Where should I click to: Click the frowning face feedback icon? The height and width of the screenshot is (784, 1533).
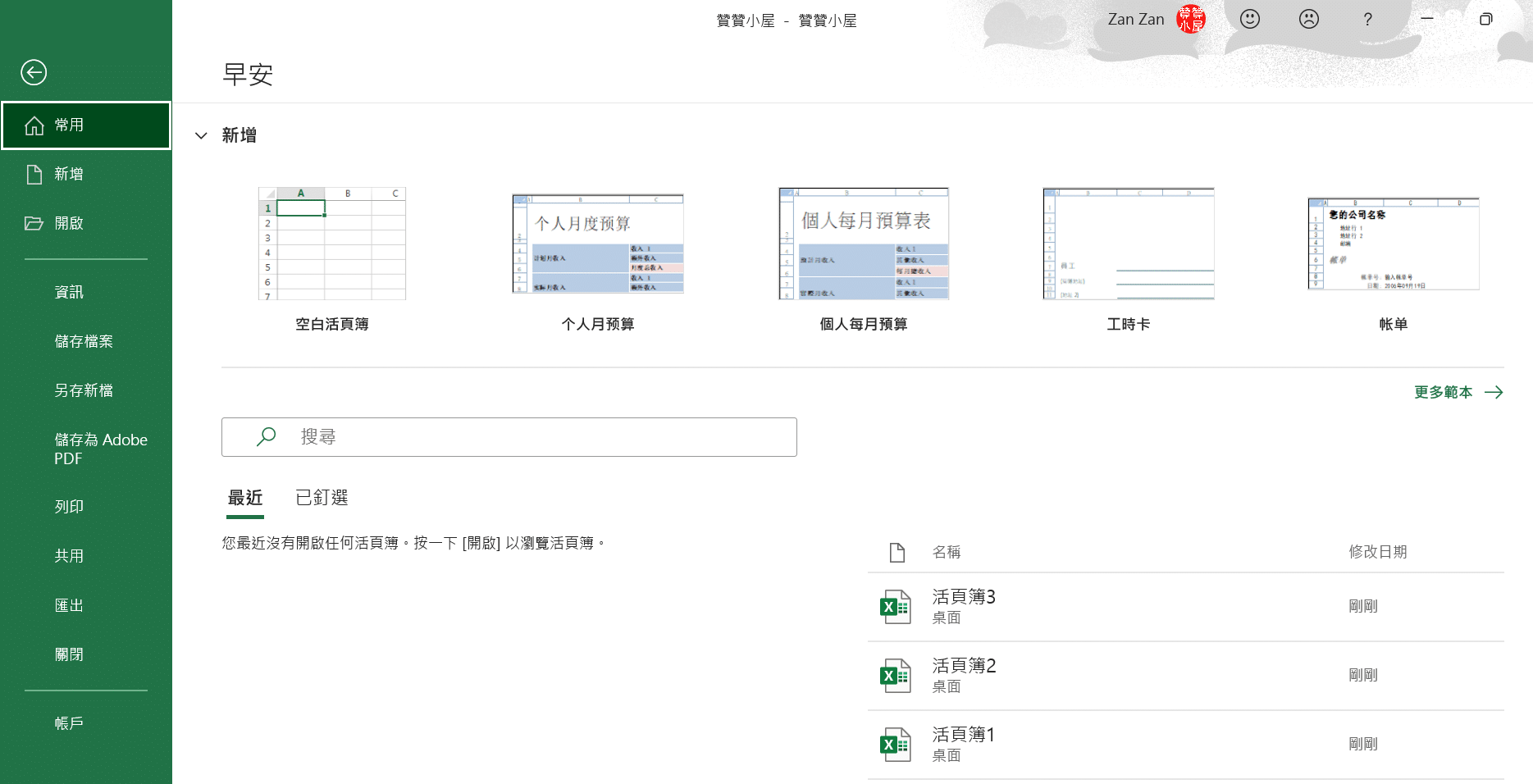tap(1308, 19)
